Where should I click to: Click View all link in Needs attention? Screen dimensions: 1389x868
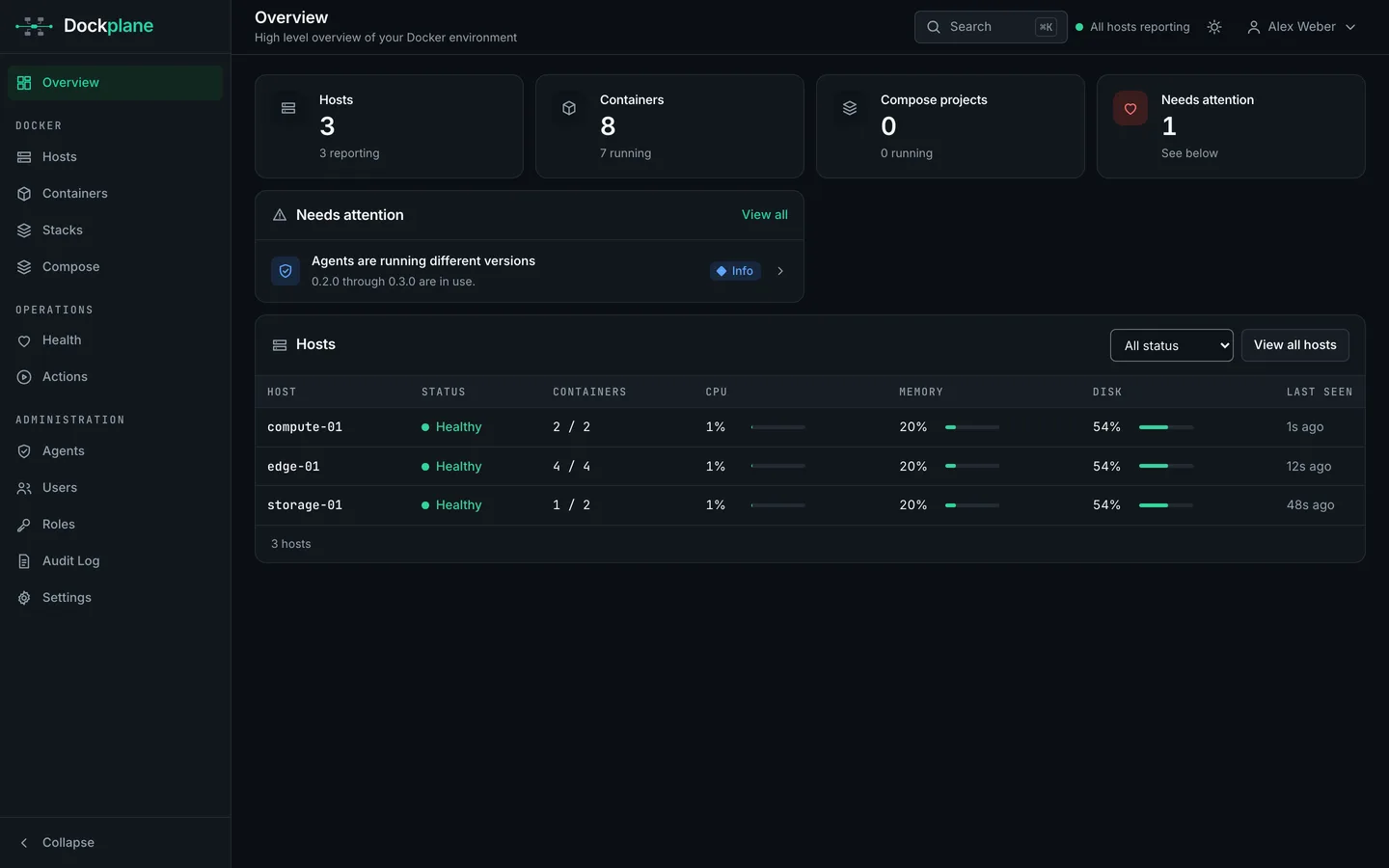point(765,215)
